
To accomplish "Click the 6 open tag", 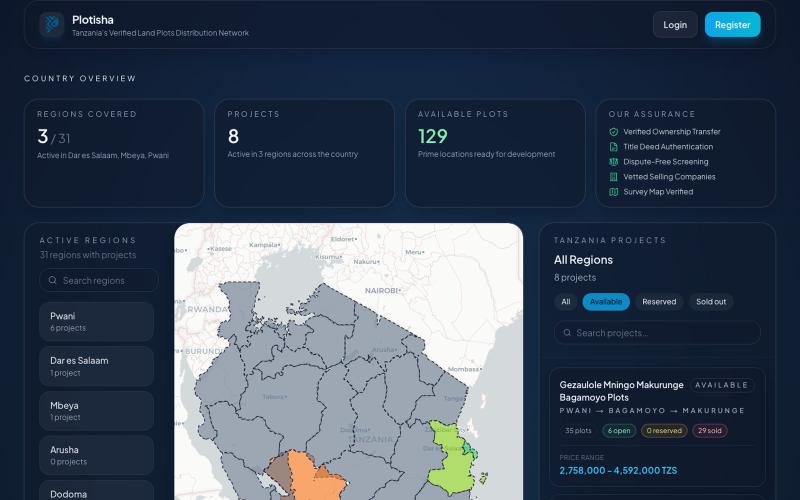I will point(619,431).
